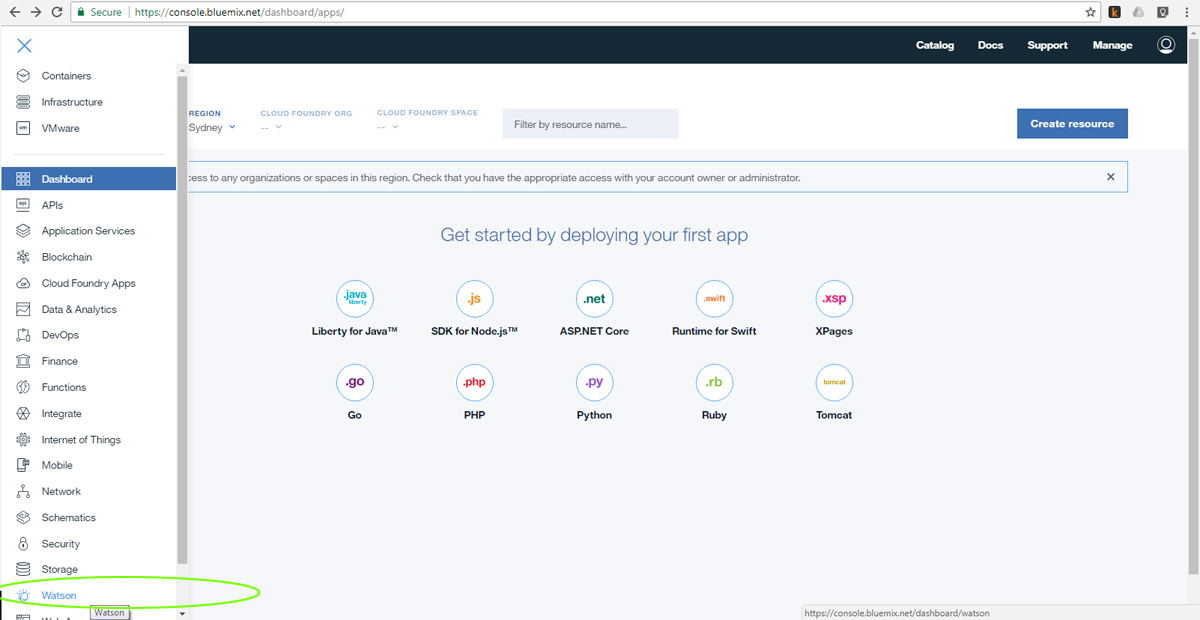Image resolution: width=1200 pixels, height=620 pixels.
Task: Open the DevOps icon in the sidebar
Action: 23,335
